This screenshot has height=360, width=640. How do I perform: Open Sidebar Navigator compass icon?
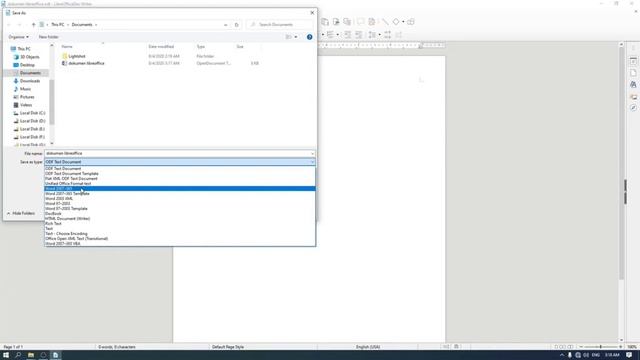(x=633, y=108)
